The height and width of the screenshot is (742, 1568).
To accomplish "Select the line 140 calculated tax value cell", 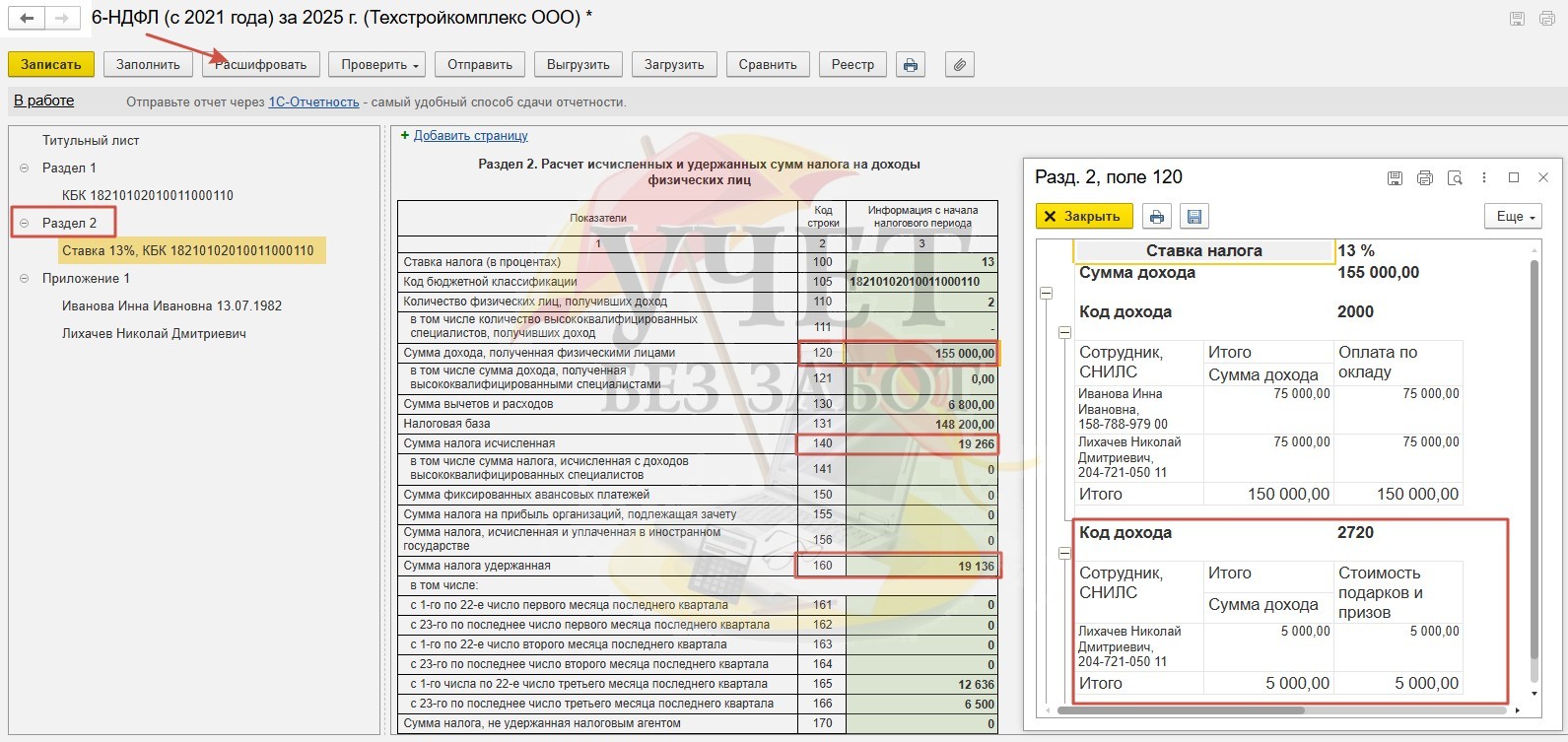I will click(x=921, y=444).
